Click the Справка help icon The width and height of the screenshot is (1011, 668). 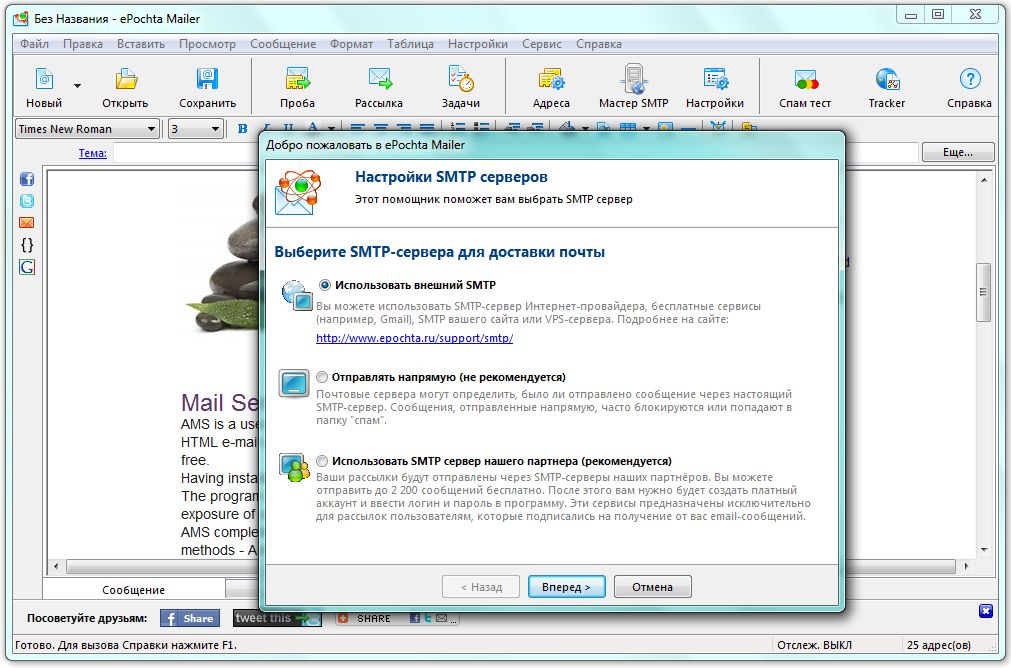pos(969,79)
